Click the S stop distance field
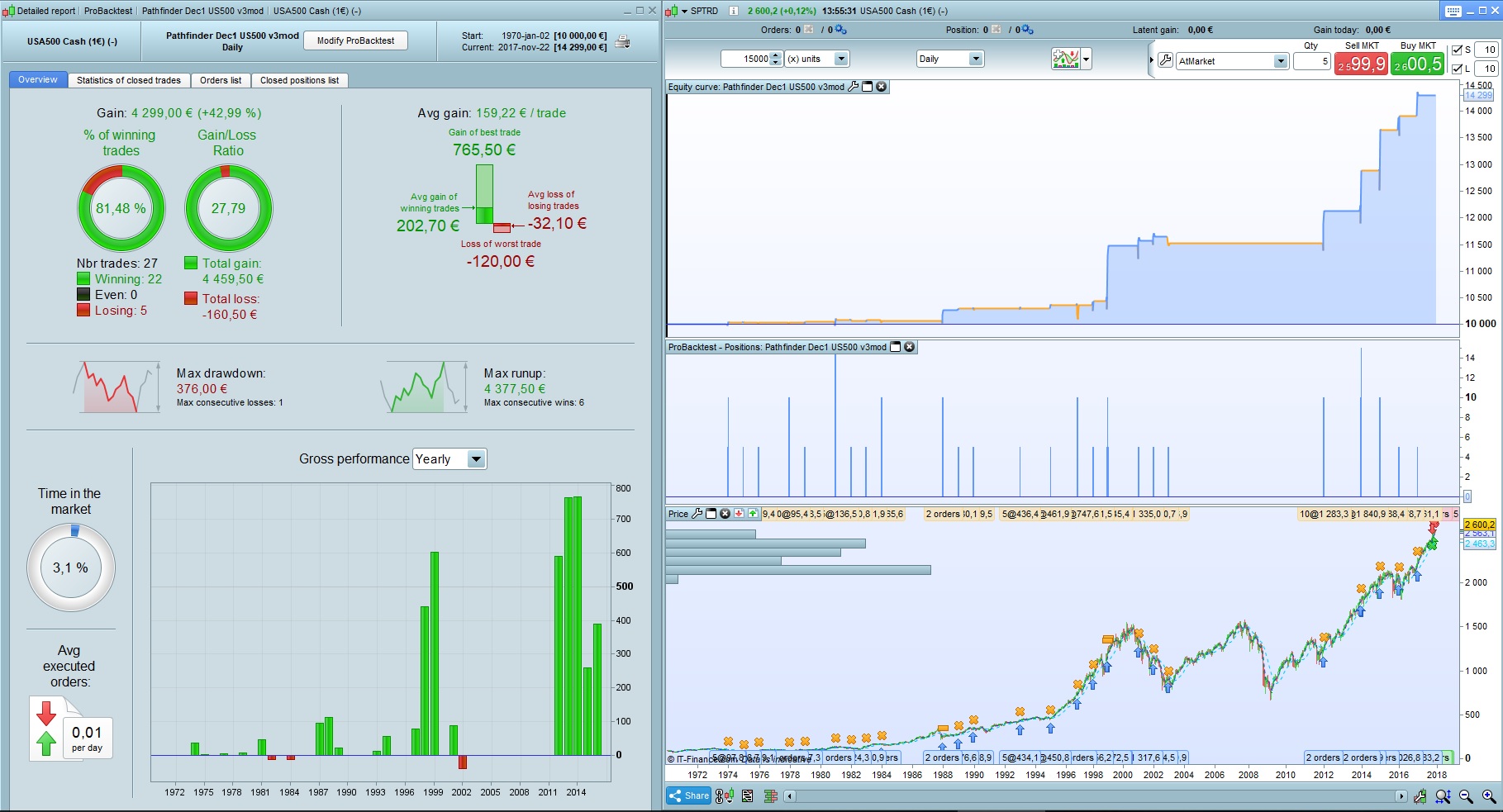Screen dimensions: 1503x812 [x=1486, y=50]
